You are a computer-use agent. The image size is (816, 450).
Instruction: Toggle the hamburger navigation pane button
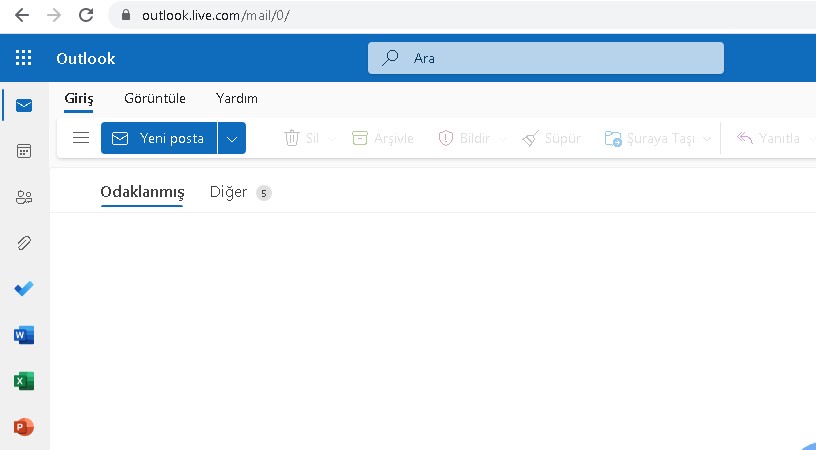point(81,138)
